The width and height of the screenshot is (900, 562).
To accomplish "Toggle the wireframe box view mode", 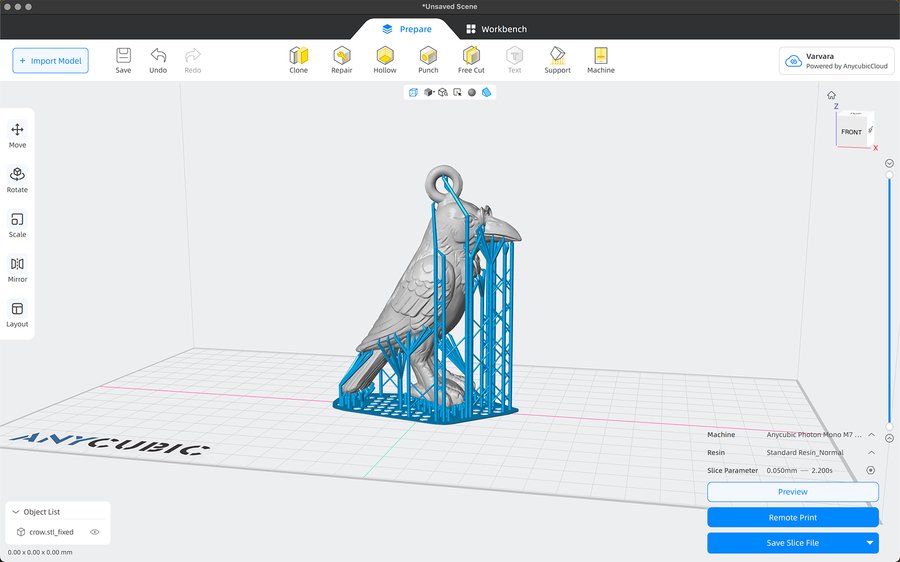I will pos(412,92).
